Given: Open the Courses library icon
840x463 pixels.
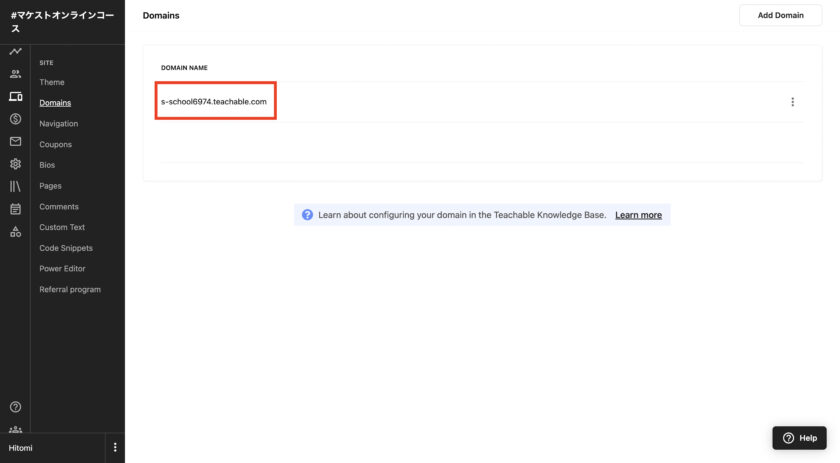Looking at the screenshot, I should pyautogui.click(x=16, y=186).
